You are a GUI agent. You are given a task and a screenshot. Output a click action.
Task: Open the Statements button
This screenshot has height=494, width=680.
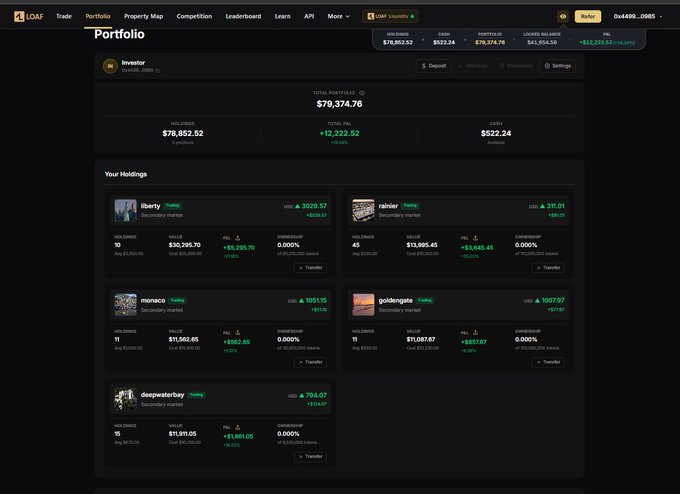coord(516,66)
